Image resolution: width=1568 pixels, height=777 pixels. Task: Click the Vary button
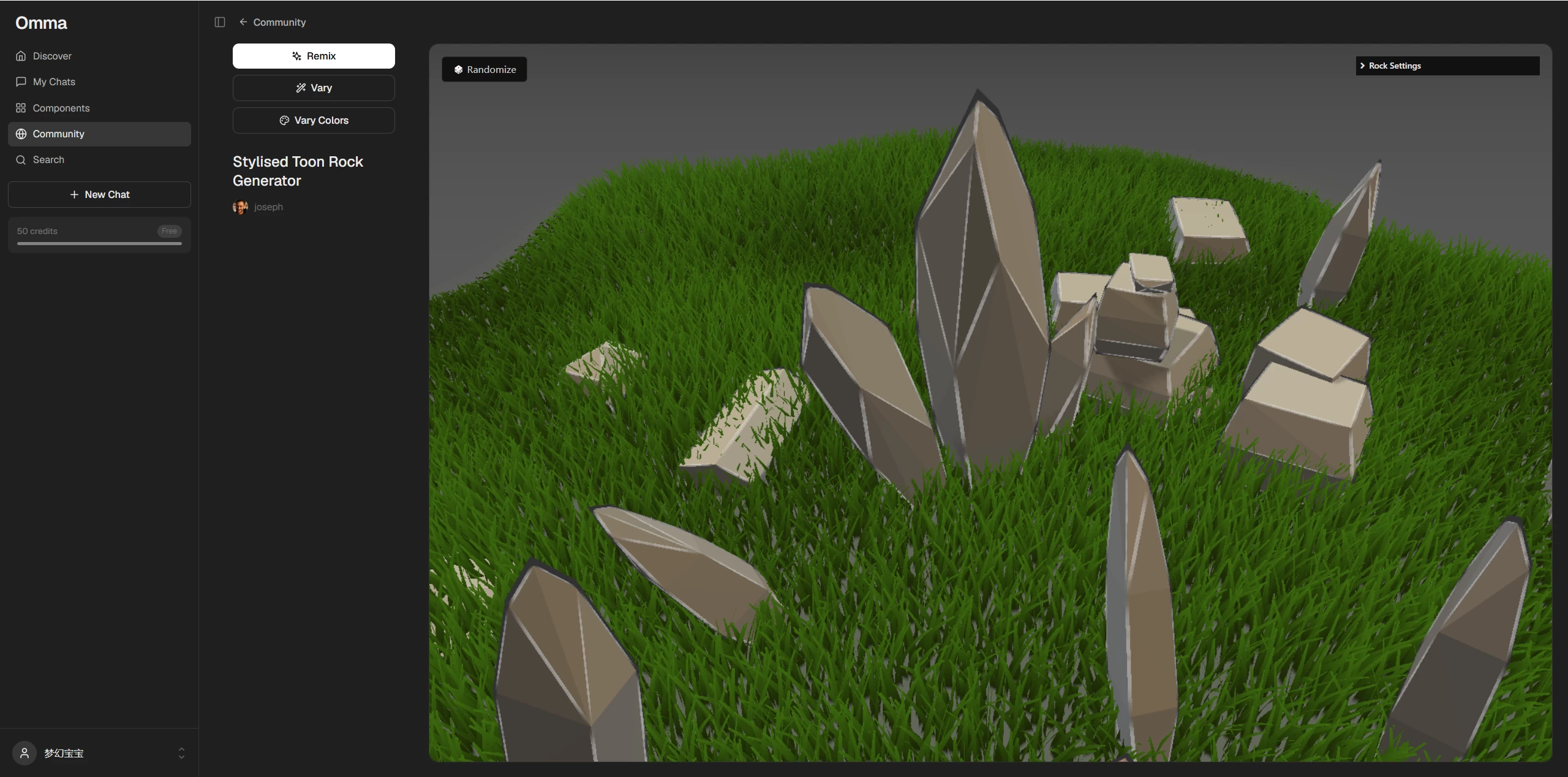pos(314,88)
